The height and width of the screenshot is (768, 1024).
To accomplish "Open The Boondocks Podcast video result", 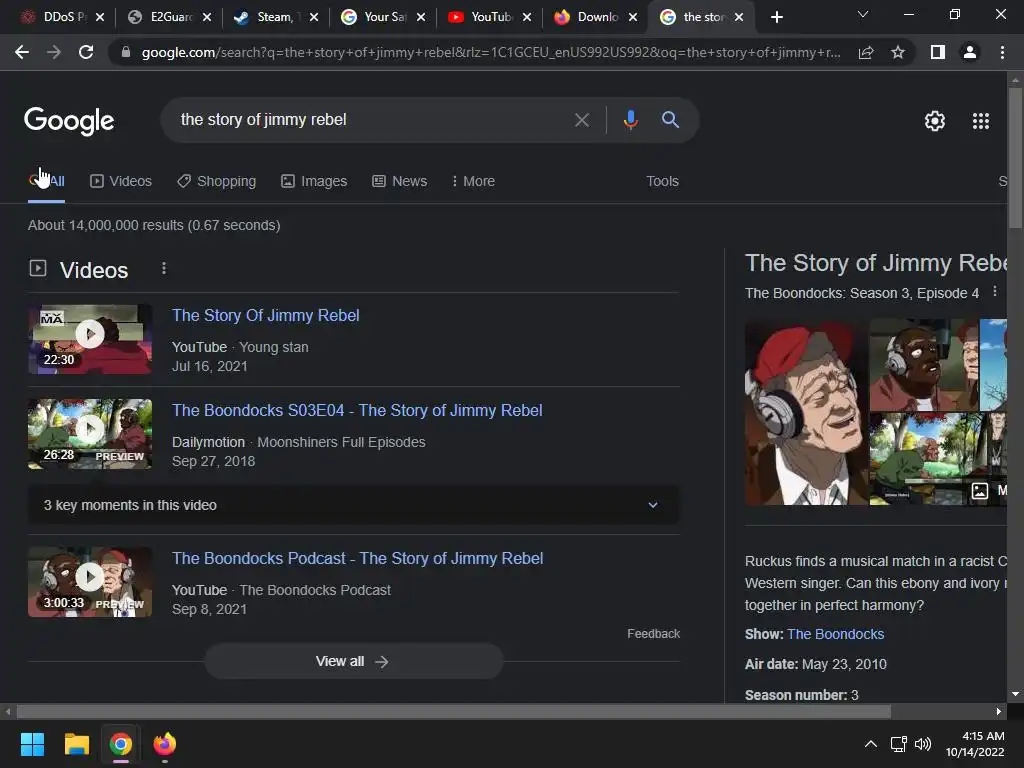I will tap(358, 558).
